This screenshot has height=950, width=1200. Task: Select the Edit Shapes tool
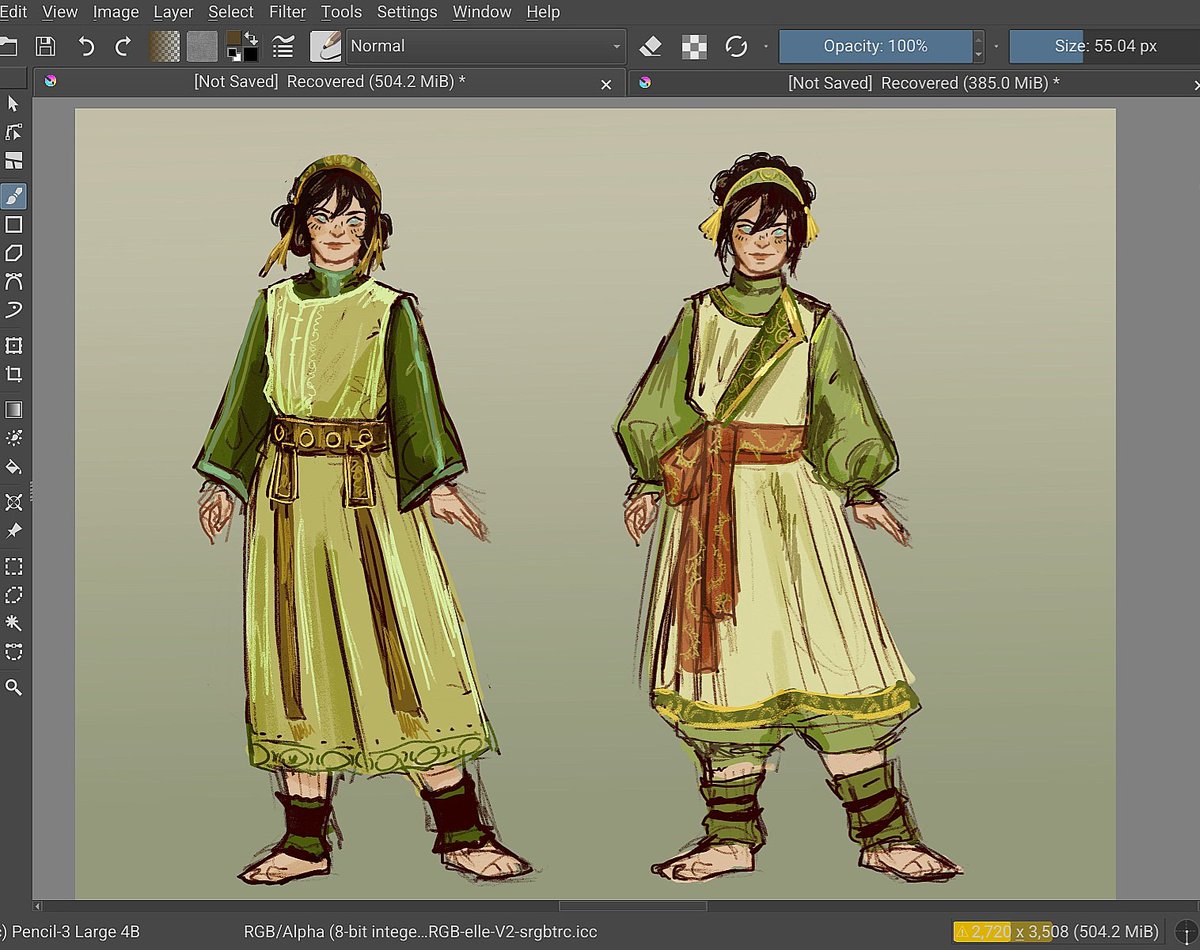13,132
